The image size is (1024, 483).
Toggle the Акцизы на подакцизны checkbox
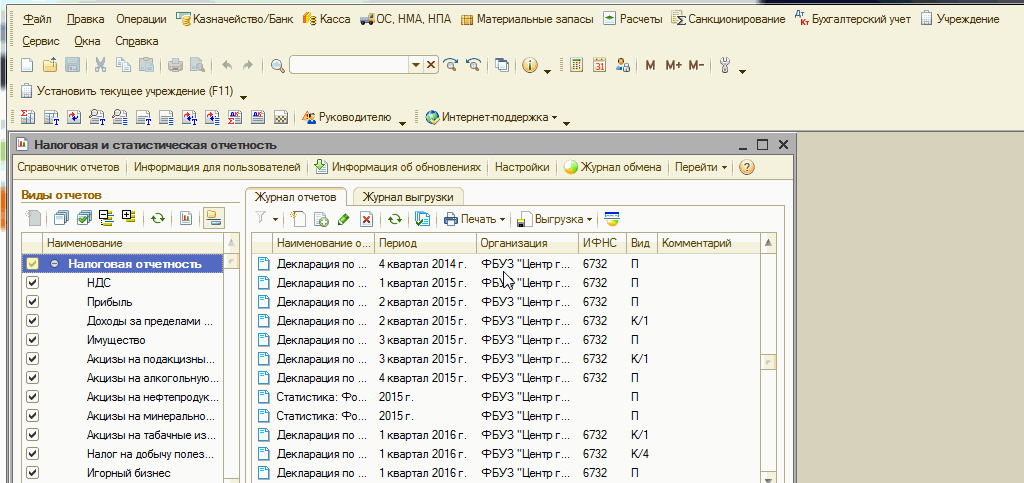click(x=33, y=359)
